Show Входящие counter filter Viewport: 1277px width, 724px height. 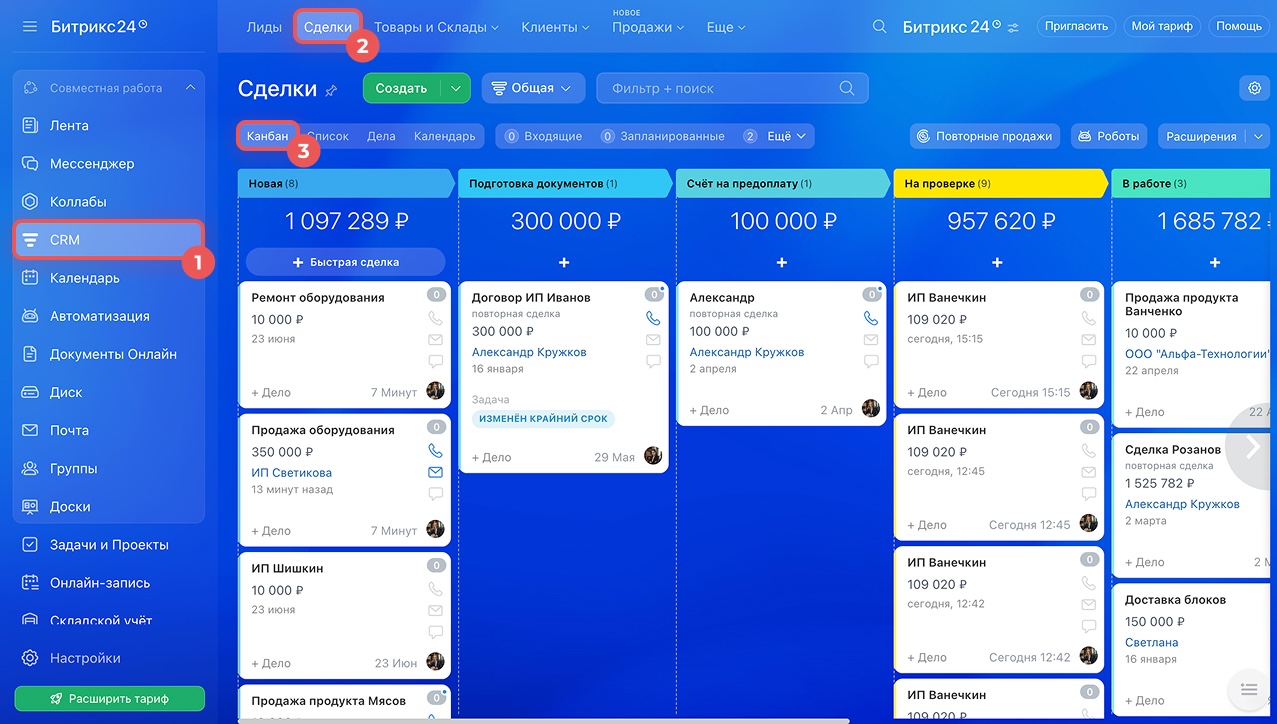pos(544,136)
